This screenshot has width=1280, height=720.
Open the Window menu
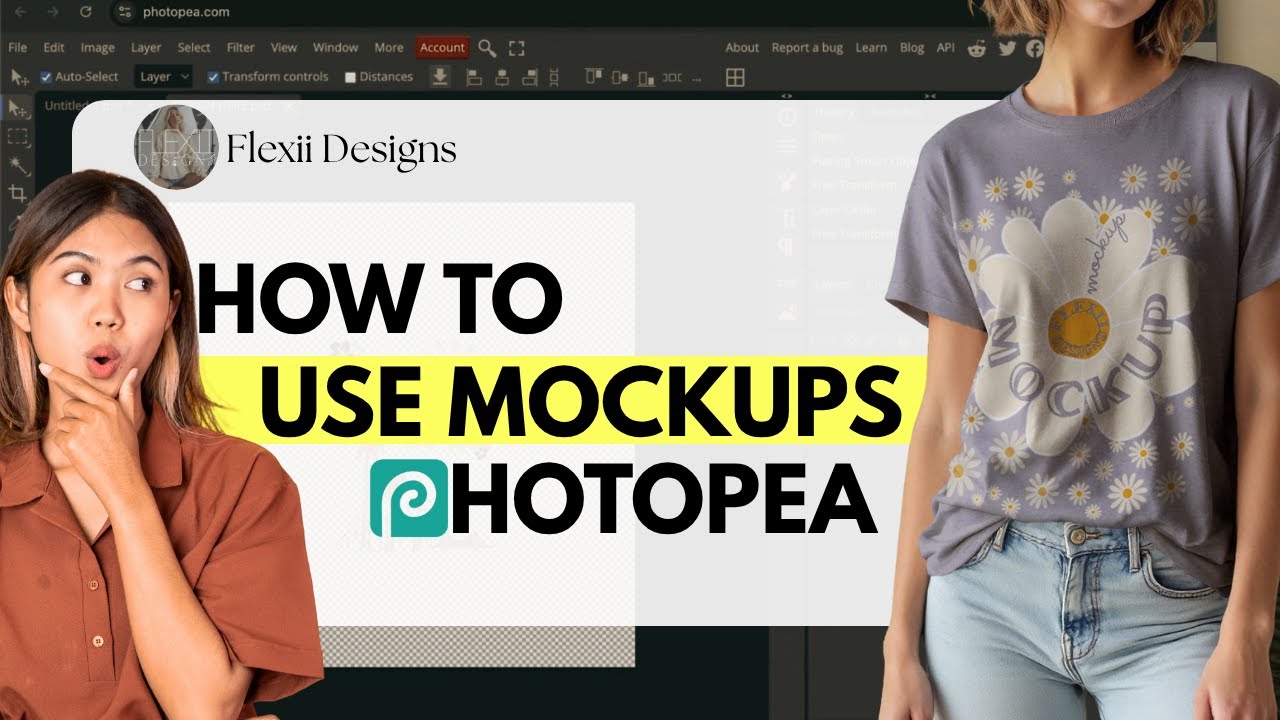(x=335, y=47)
